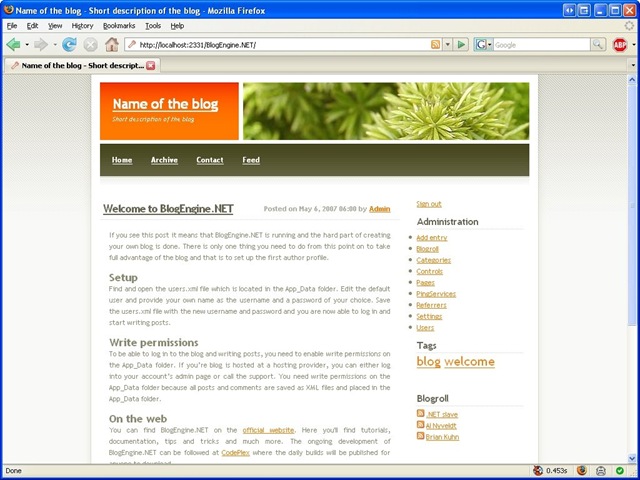Image resolution: width=640 pixels, height=480 pixels.
Task: Open Add entry in Administration
Action: [x=432, y=238]
